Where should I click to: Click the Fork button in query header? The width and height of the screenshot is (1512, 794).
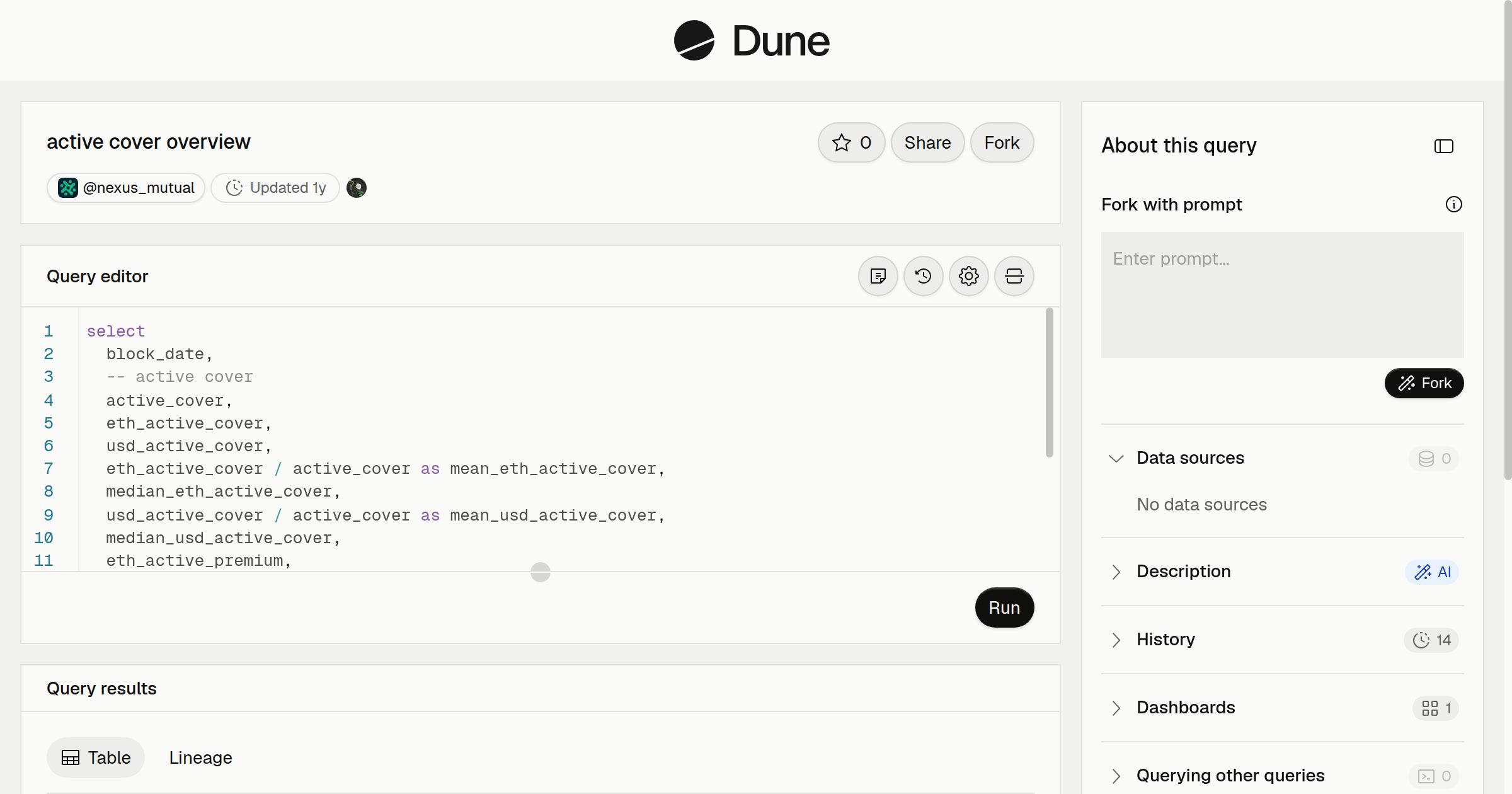1002,142
